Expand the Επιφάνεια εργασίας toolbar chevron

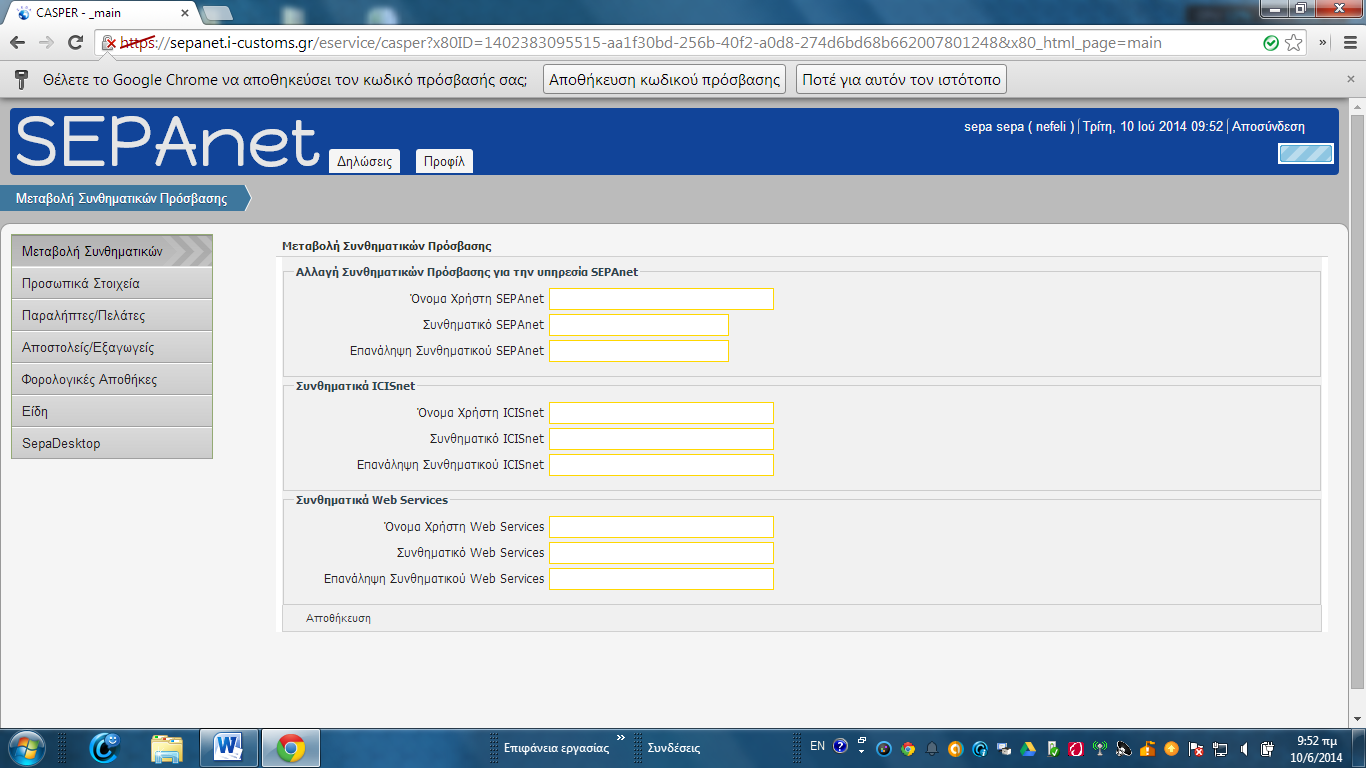[620, 738]
